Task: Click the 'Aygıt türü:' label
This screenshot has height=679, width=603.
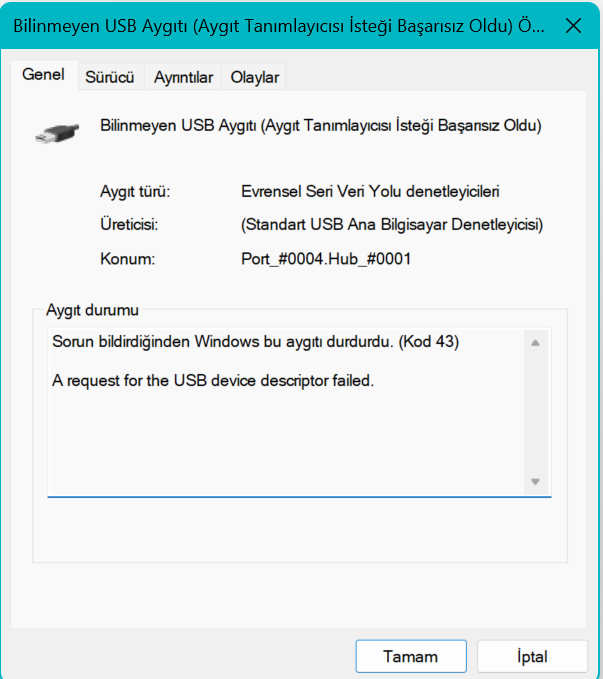Action: 135,191
